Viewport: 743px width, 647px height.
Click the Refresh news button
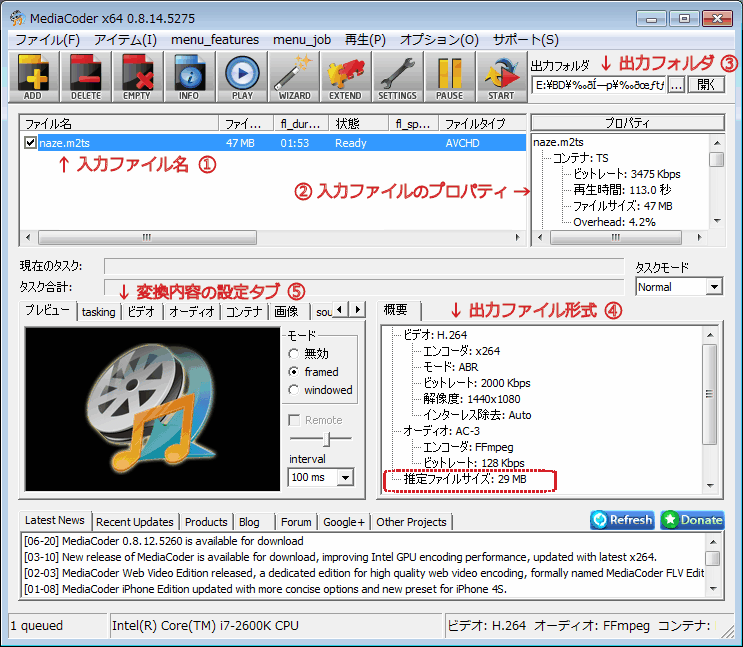tap(622, 520)
